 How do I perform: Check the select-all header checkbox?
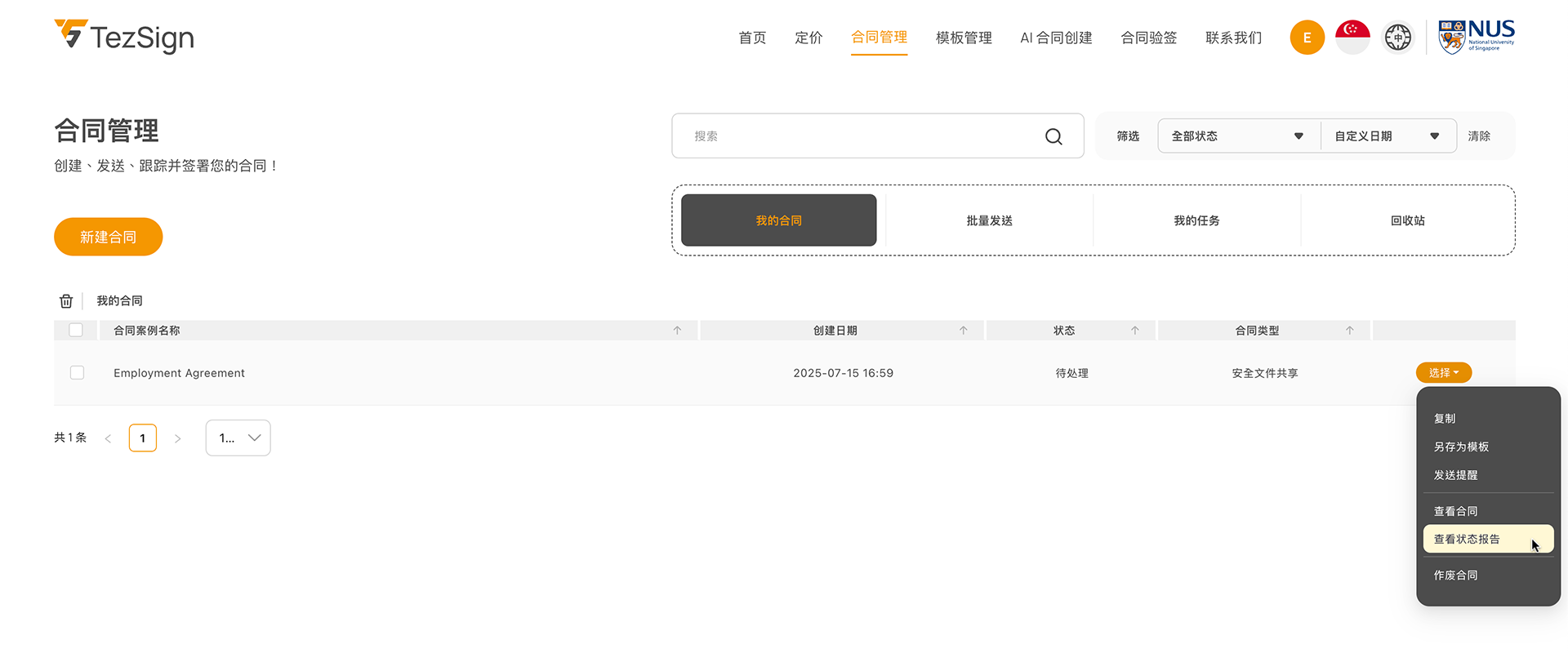pos(76,331)
